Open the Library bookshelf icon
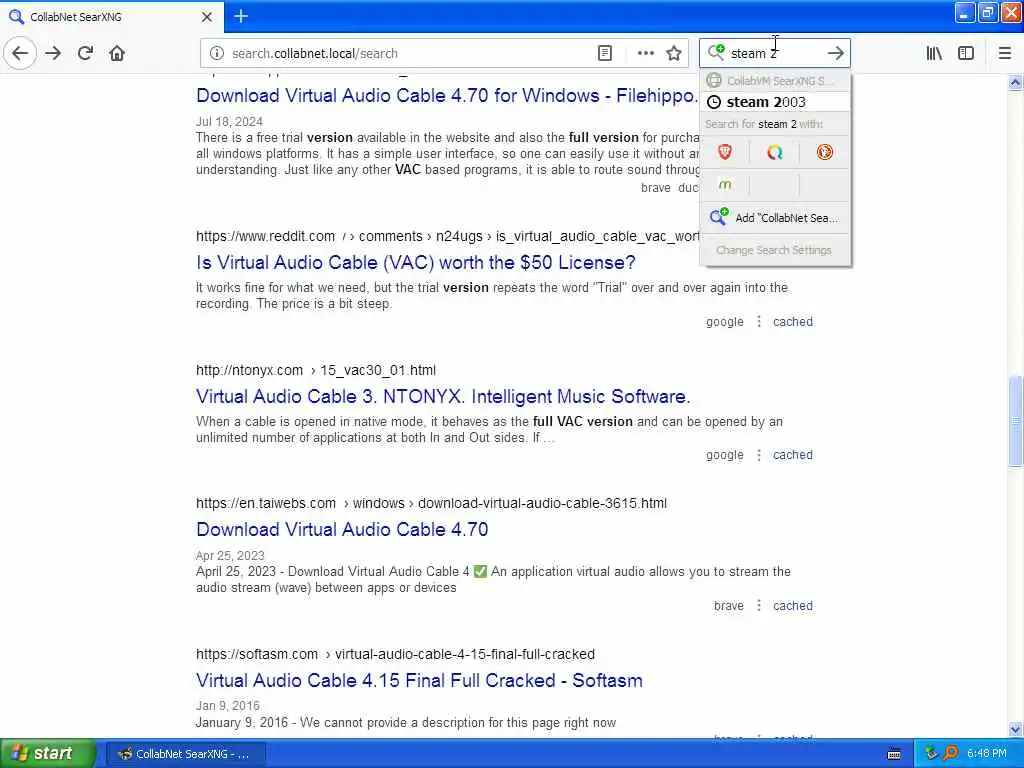1024x768 pixels. point(934,54)
